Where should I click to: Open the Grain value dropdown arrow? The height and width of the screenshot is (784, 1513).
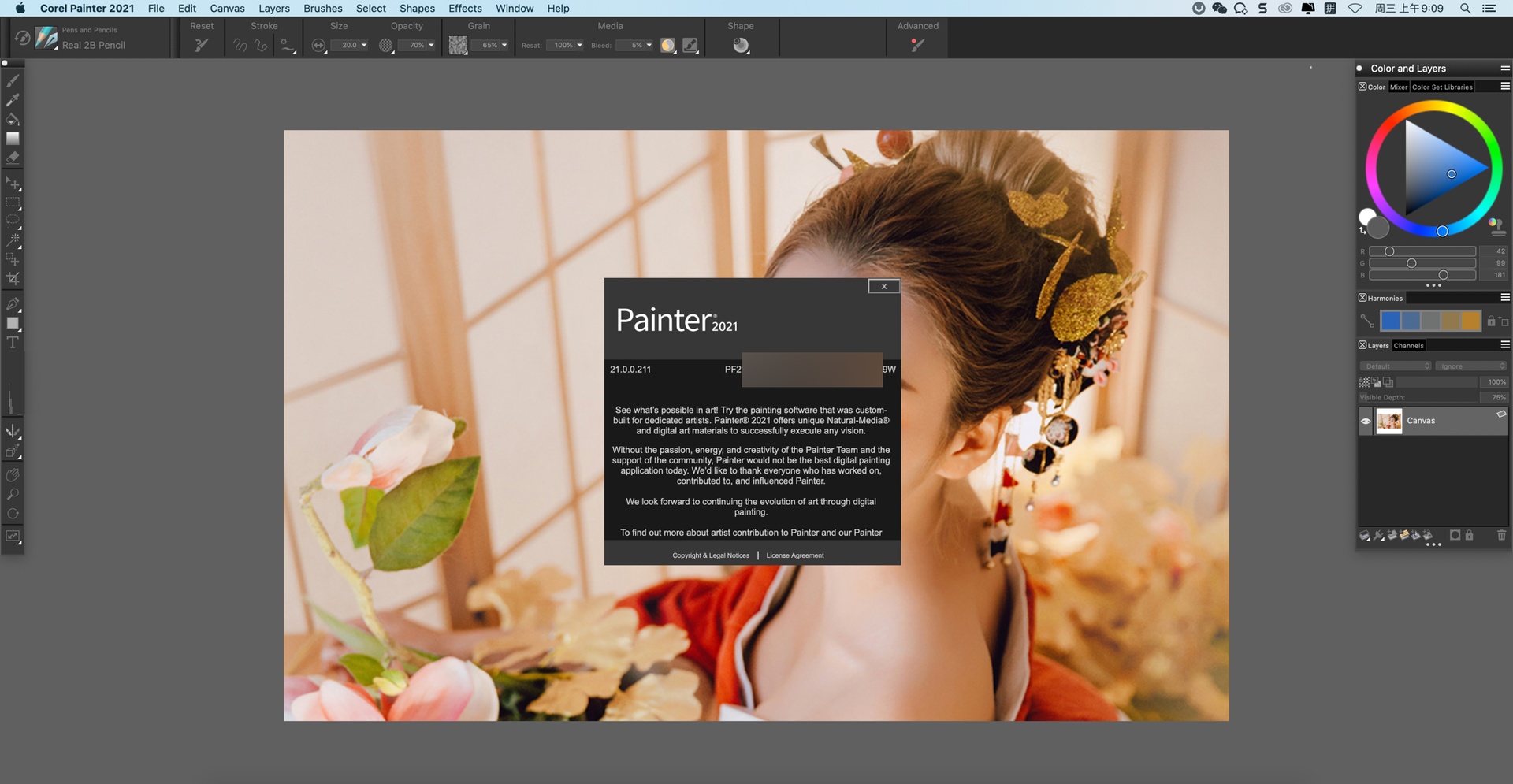(x=504, y=45)
